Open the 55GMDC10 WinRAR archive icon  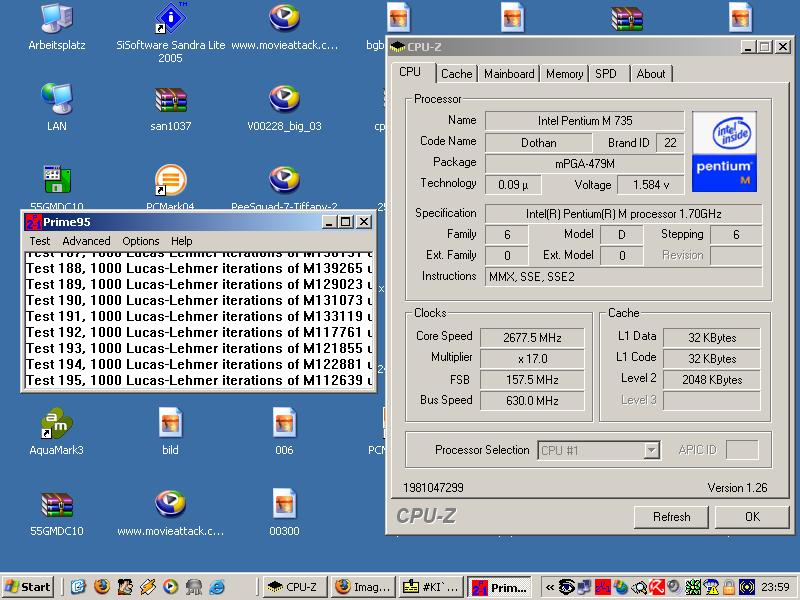(57, 513)
